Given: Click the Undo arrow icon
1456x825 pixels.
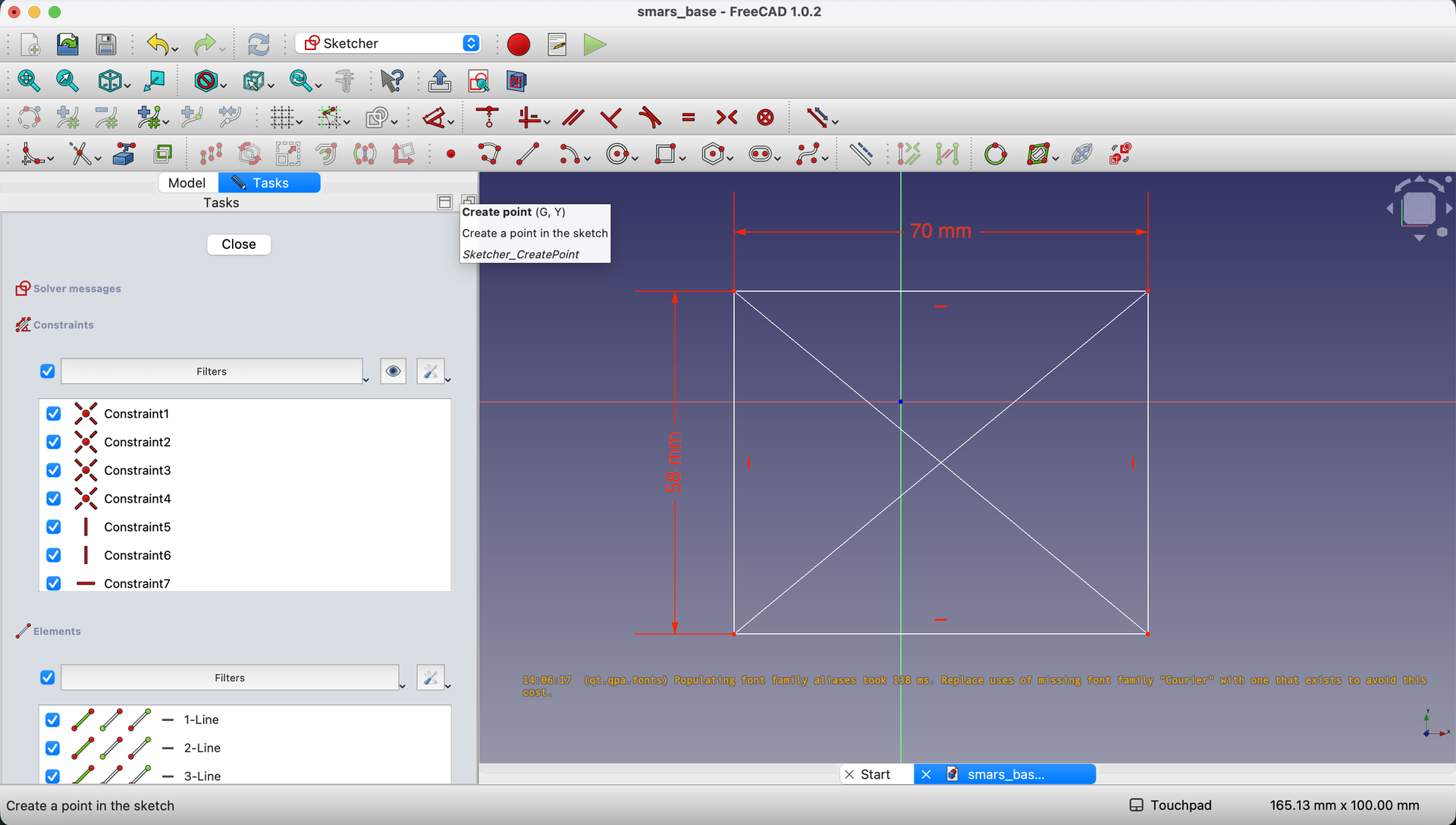Looking at the screenshot, I should 158,45.
